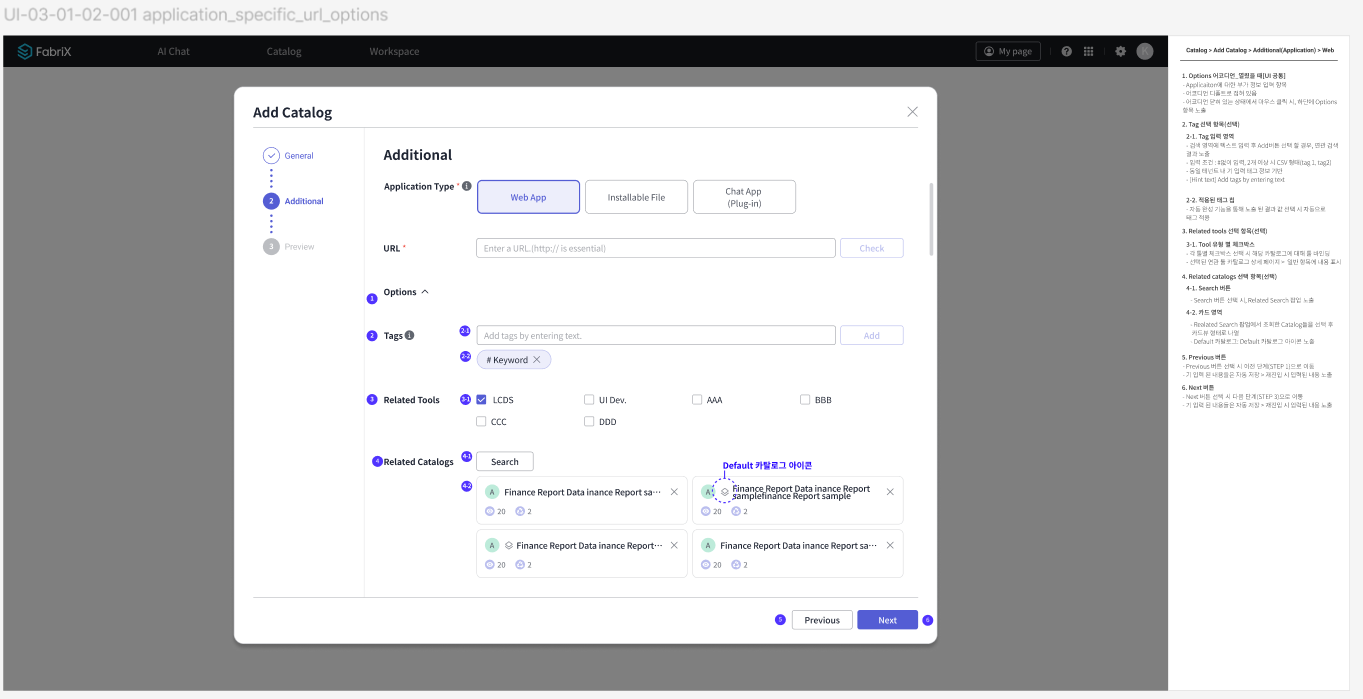Click the K user avatar
Screen dimensions: 1363x699
pyautogui.click(x=1145, y=51)
